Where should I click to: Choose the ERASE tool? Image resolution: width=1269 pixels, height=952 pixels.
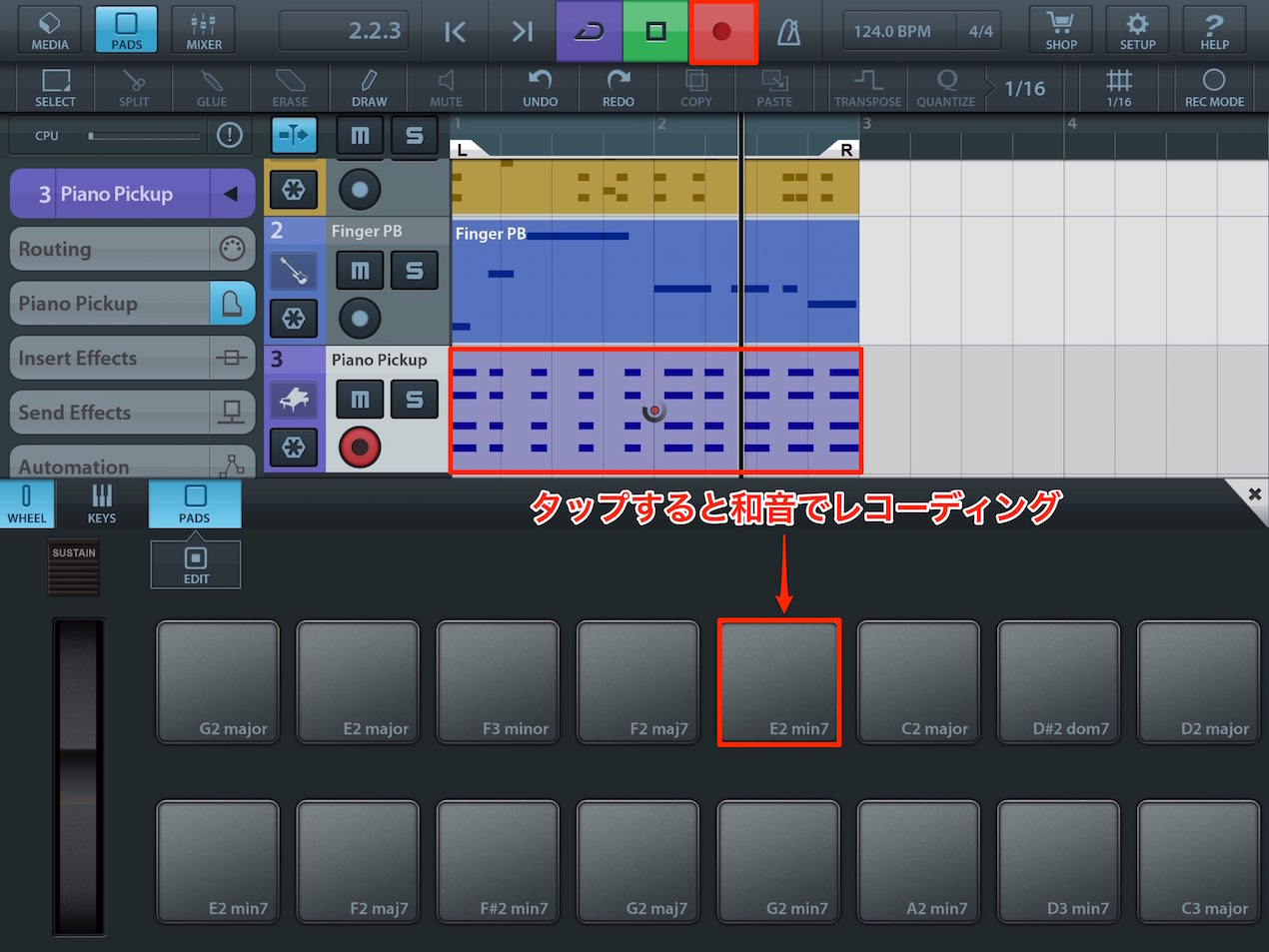(x=290, y=88)
